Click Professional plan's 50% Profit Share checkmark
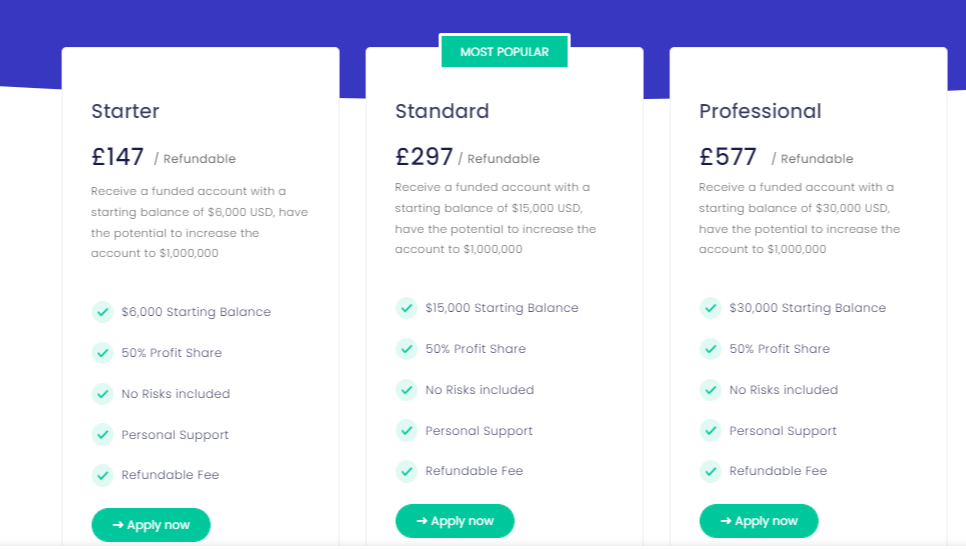Viewport: 966px width, 550px height. click(710, 349)
